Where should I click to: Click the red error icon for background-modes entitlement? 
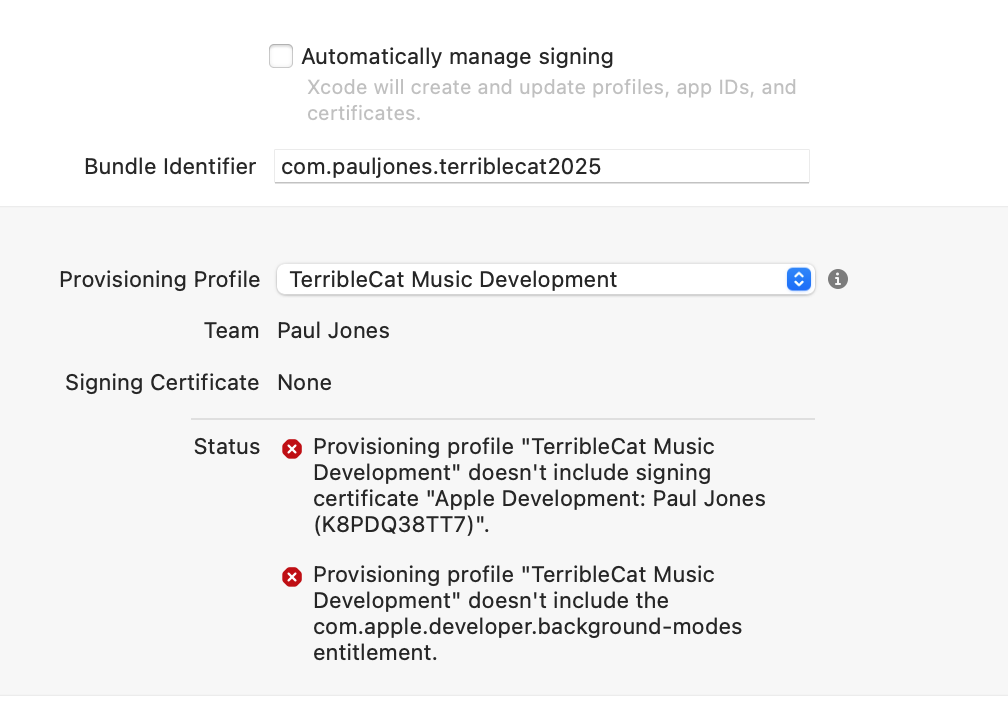(x=292, y=577)
